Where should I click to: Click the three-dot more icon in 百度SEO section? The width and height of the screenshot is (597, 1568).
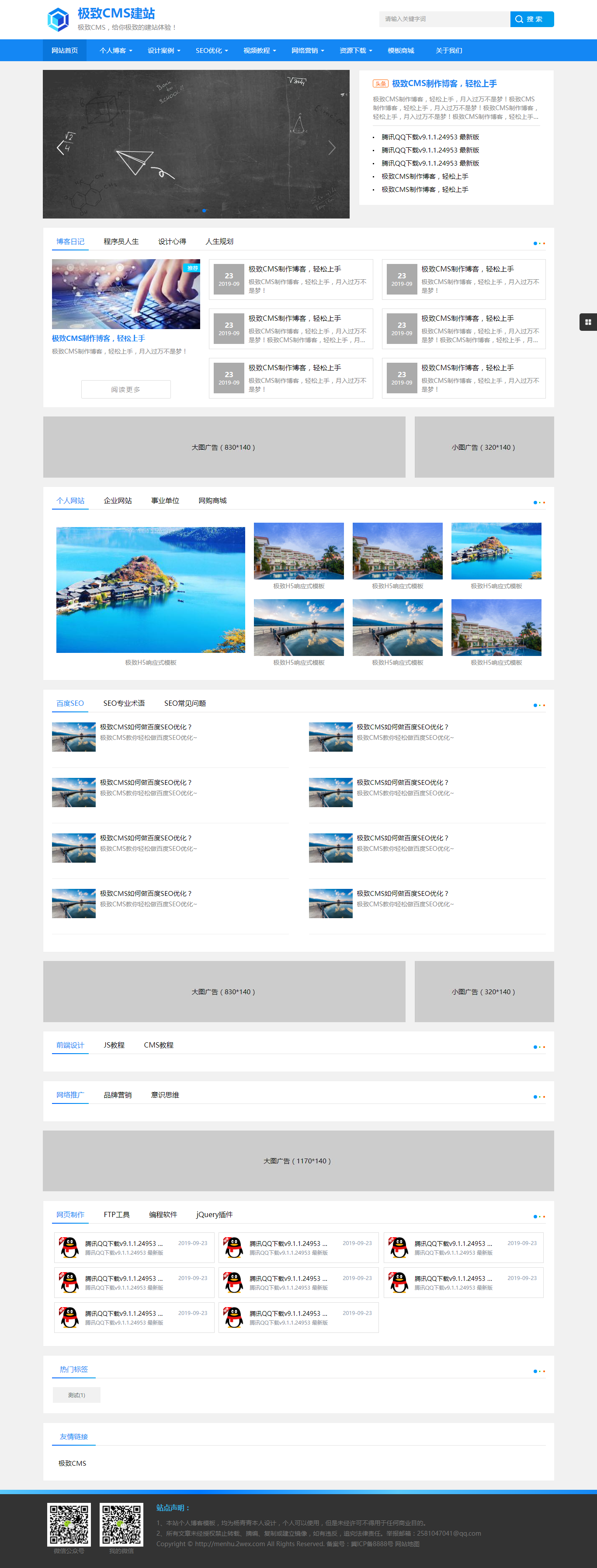(538, 705)
